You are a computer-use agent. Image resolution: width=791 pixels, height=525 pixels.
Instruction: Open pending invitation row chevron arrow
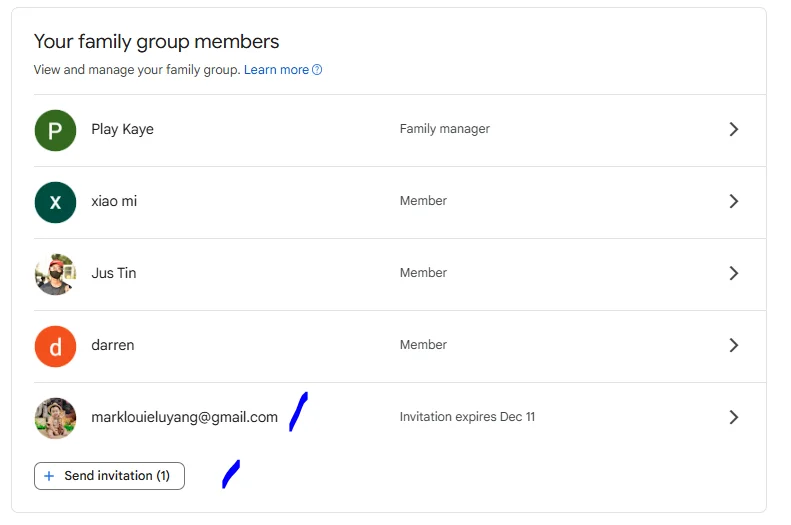(x=734, y=417)
